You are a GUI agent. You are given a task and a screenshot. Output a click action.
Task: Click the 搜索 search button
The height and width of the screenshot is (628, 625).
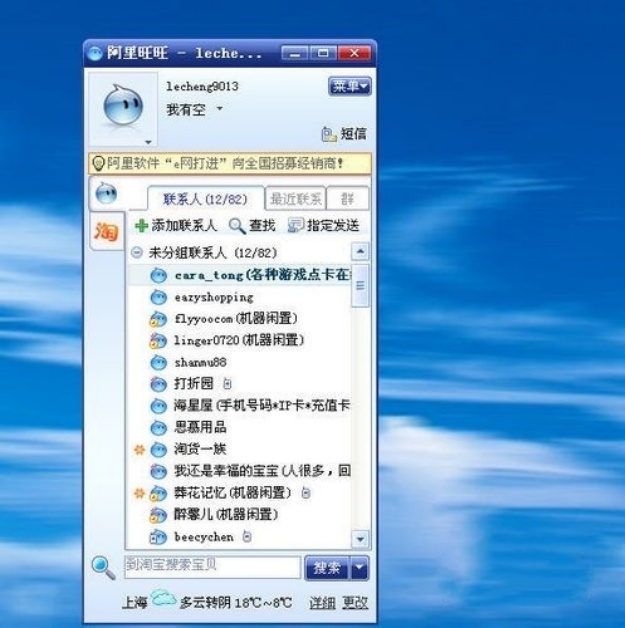pos(327,568)
